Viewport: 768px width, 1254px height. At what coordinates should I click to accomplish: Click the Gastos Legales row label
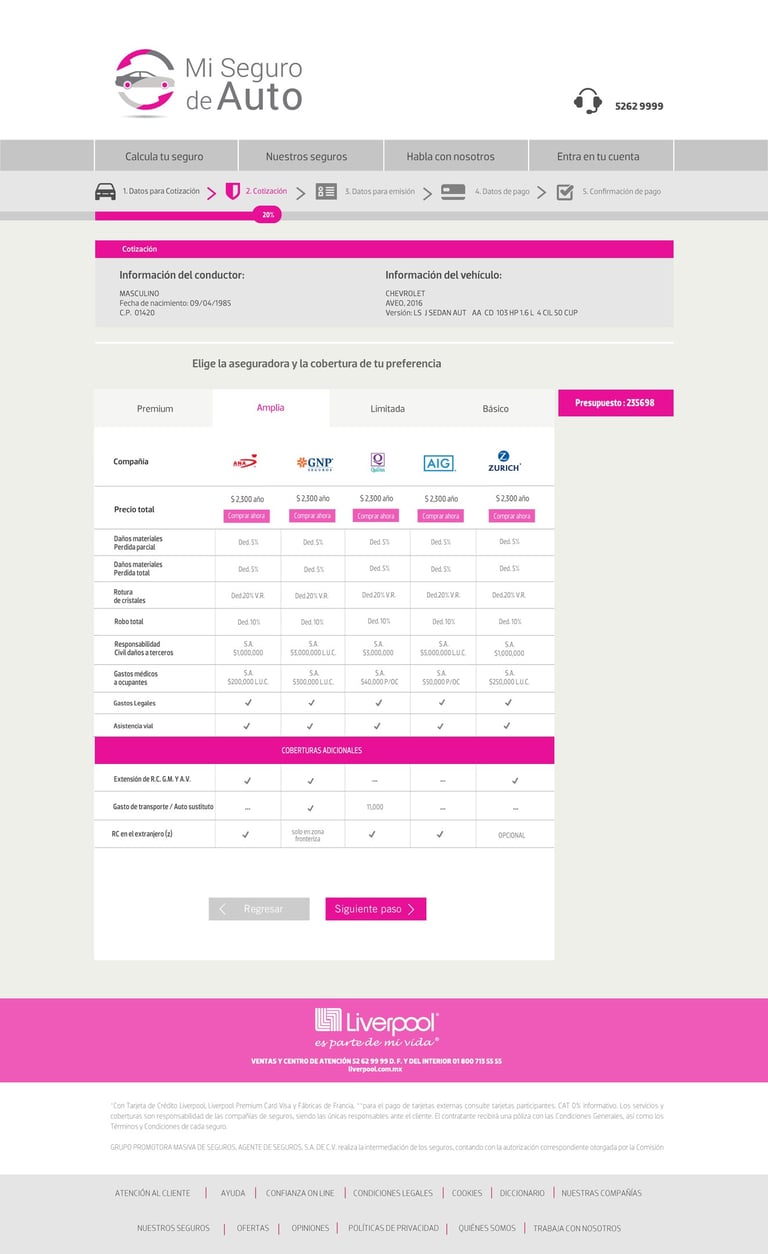click(x=135, y=703)
